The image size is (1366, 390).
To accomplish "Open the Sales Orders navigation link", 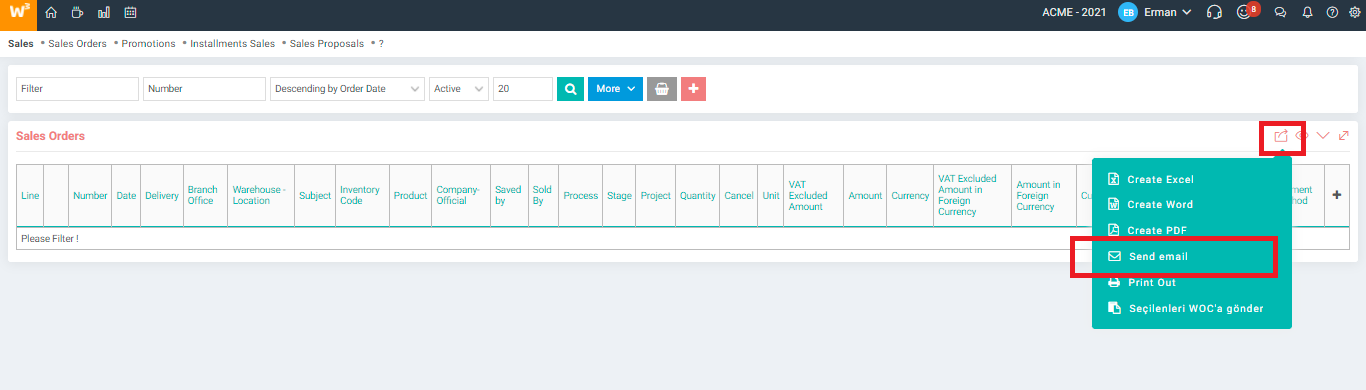I will [x=77, y=44].
